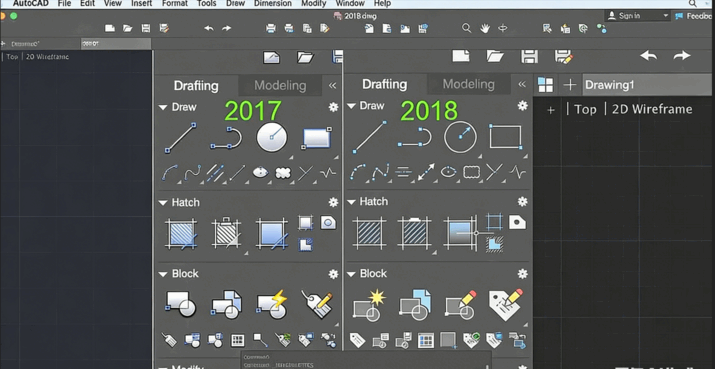Open the Sign In dropdown
The width and height of the screenshot is (715, 369).
coord(636,16)
